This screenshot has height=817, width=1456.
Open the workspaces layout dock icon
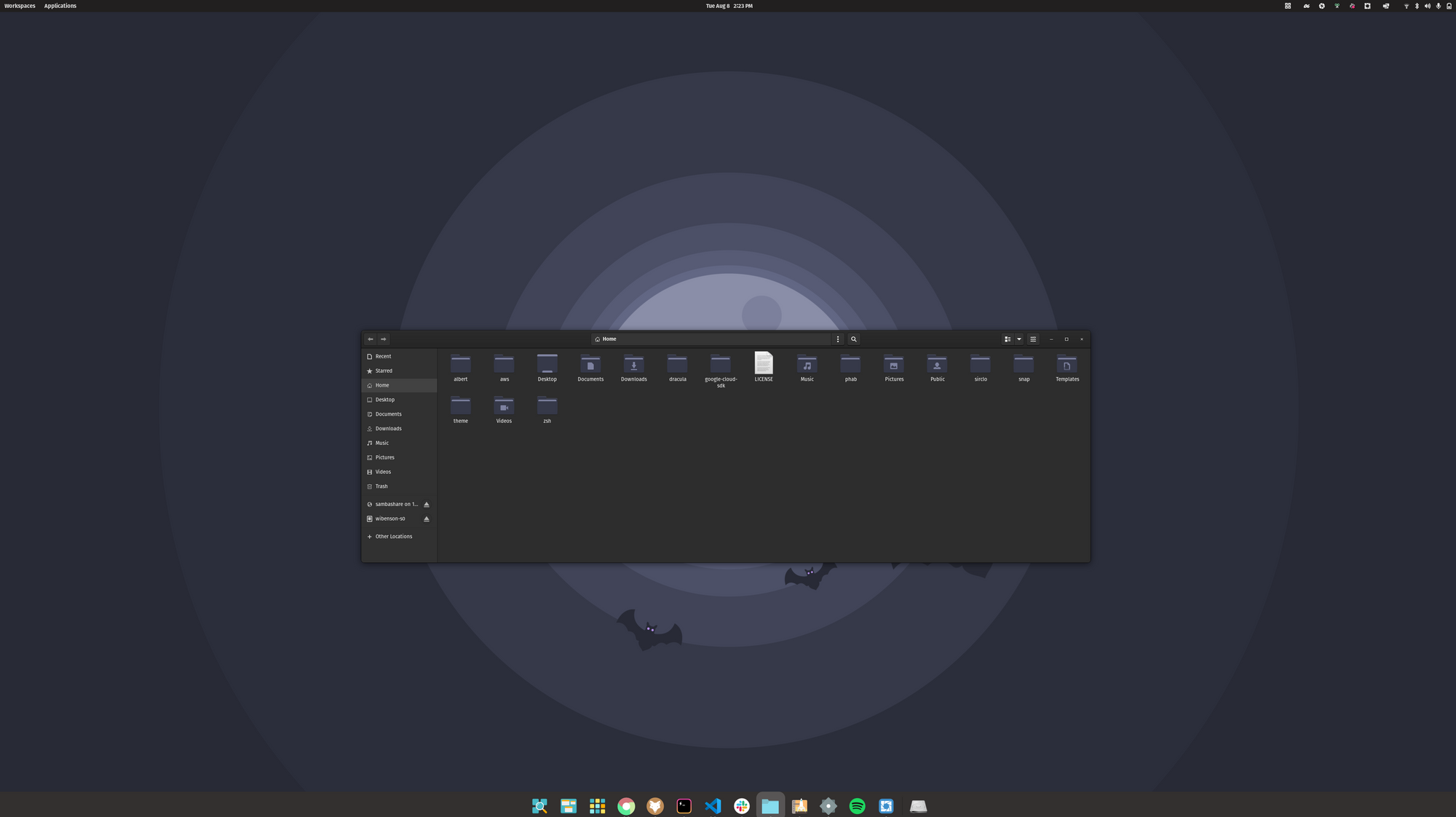pos(569,806)
